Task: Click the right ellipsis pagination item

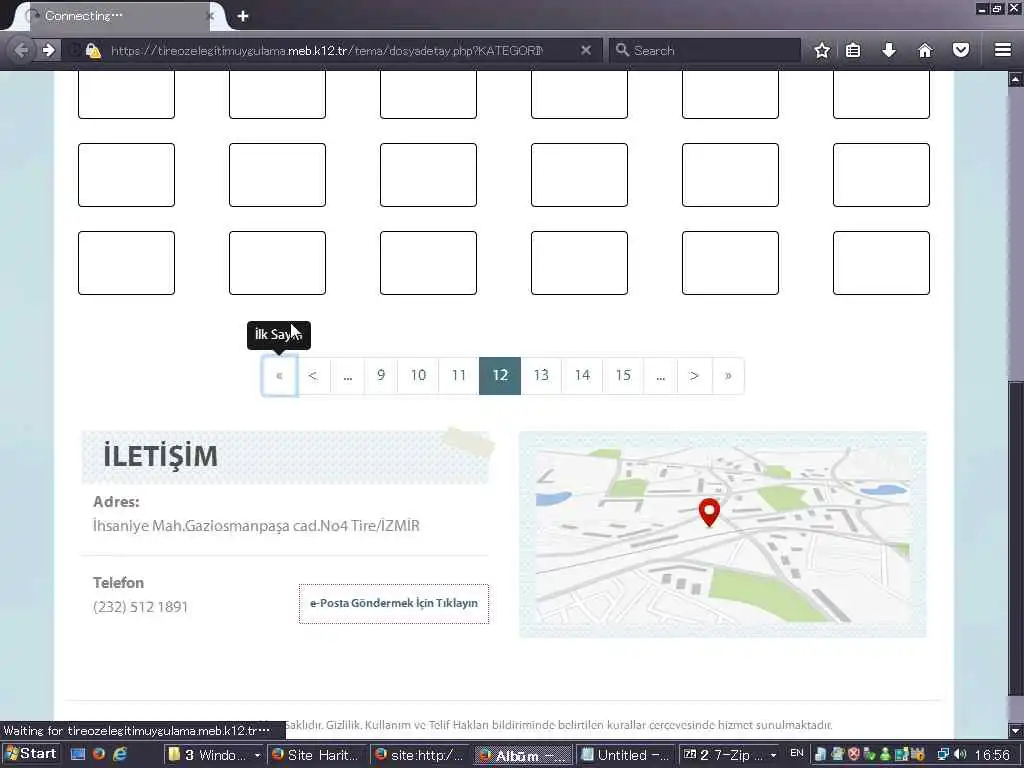Action: click(660, 376)
